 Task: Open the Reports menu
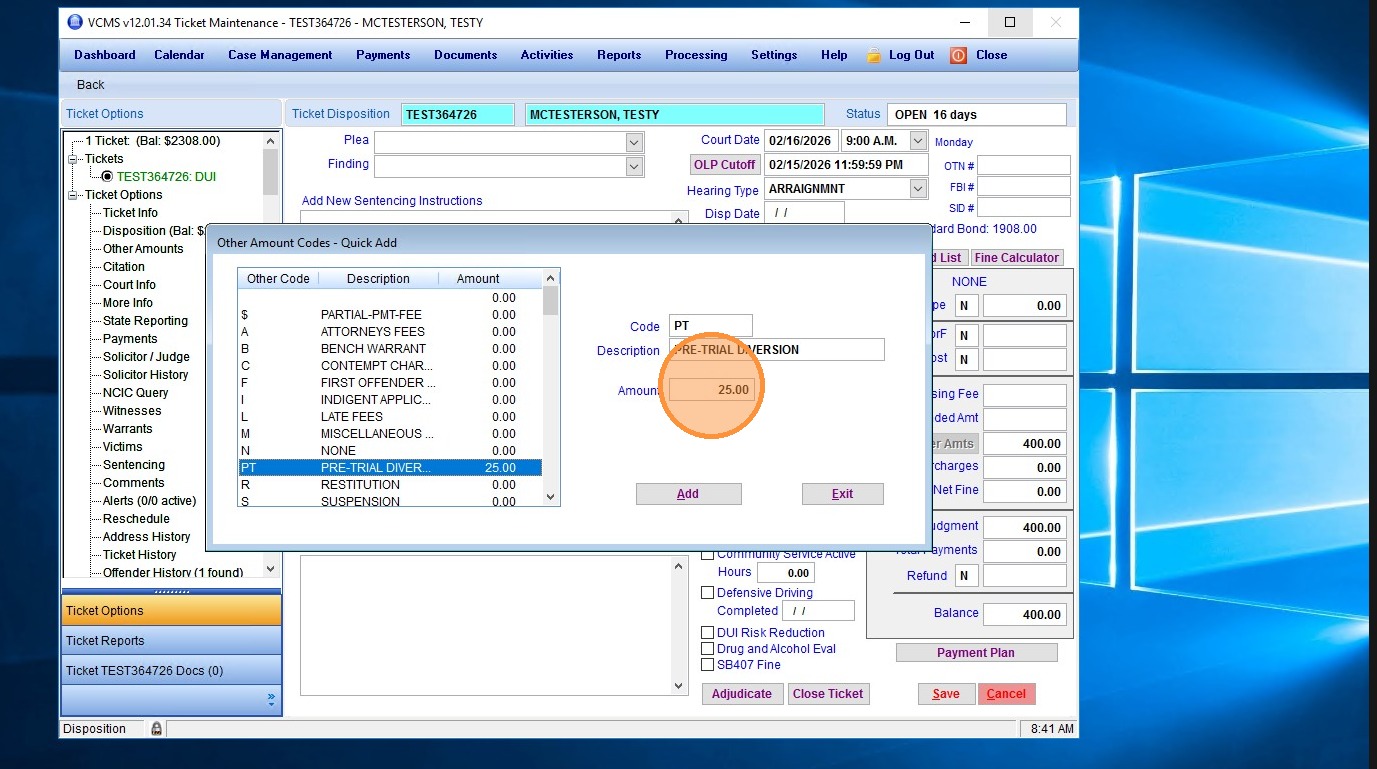click(x=619, y=55)
